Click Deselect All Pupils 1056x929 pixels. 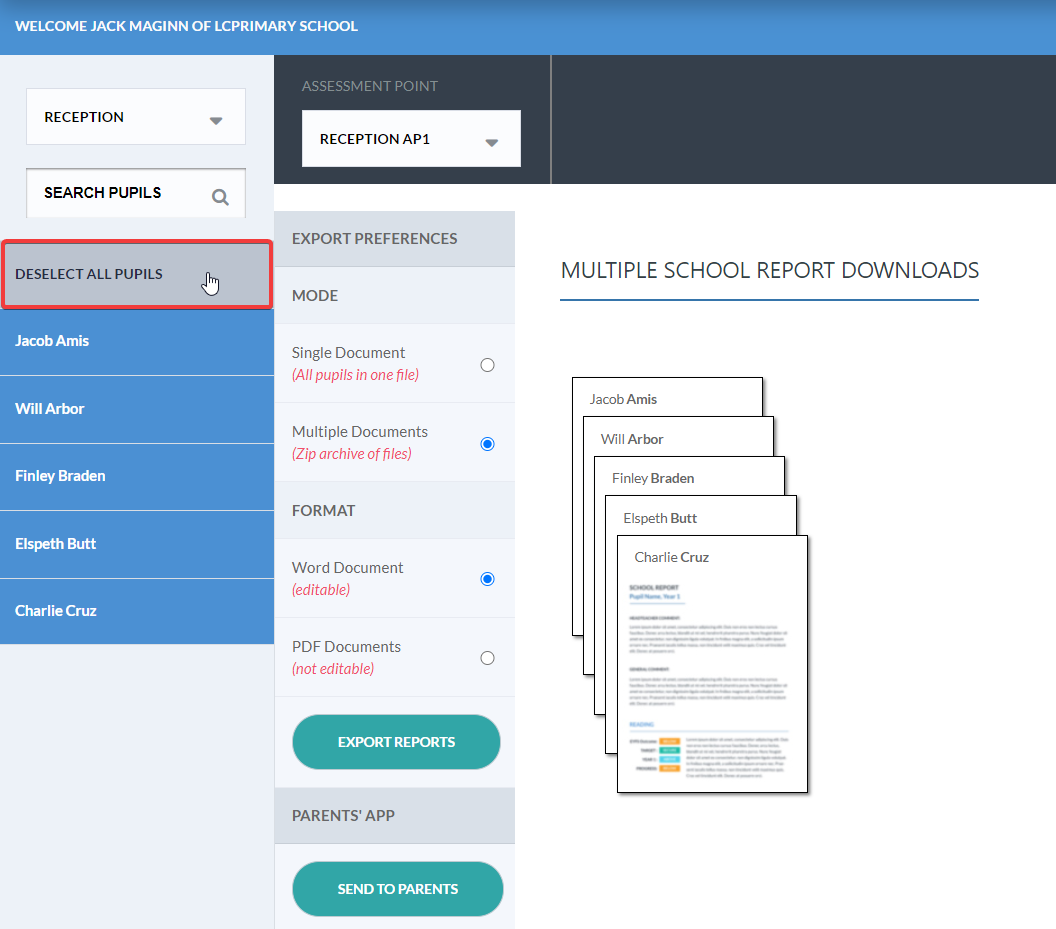pyautogui.click(x=137, y=274)
